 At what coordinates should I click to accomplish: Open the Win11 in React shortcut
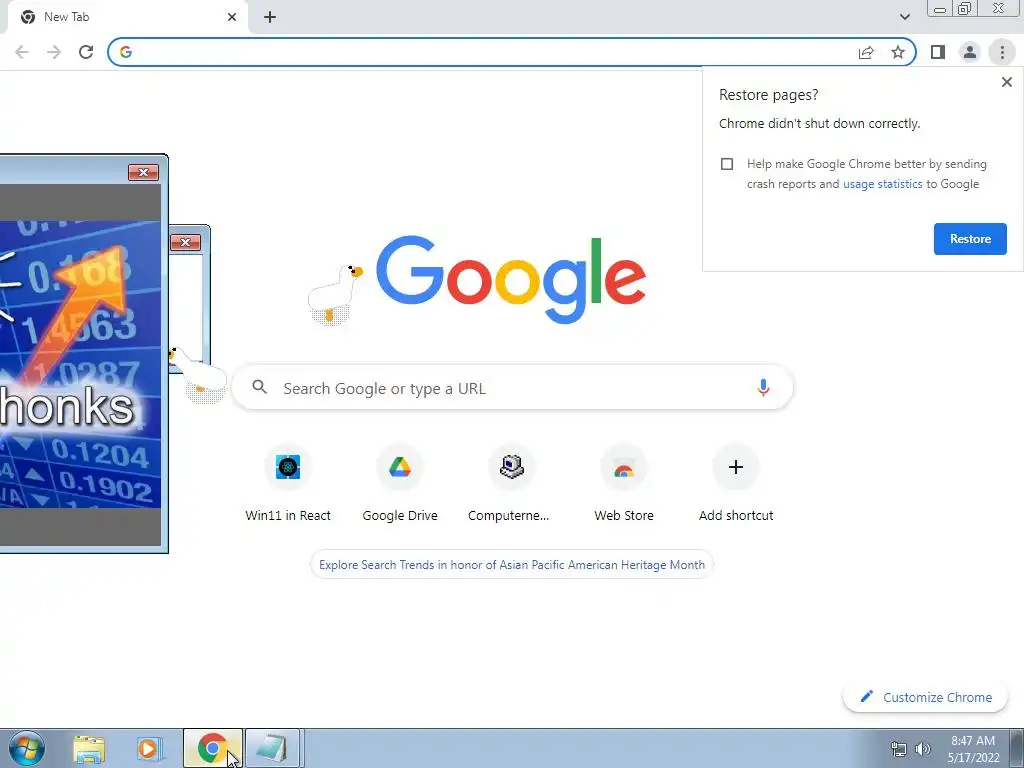point(288,483)
